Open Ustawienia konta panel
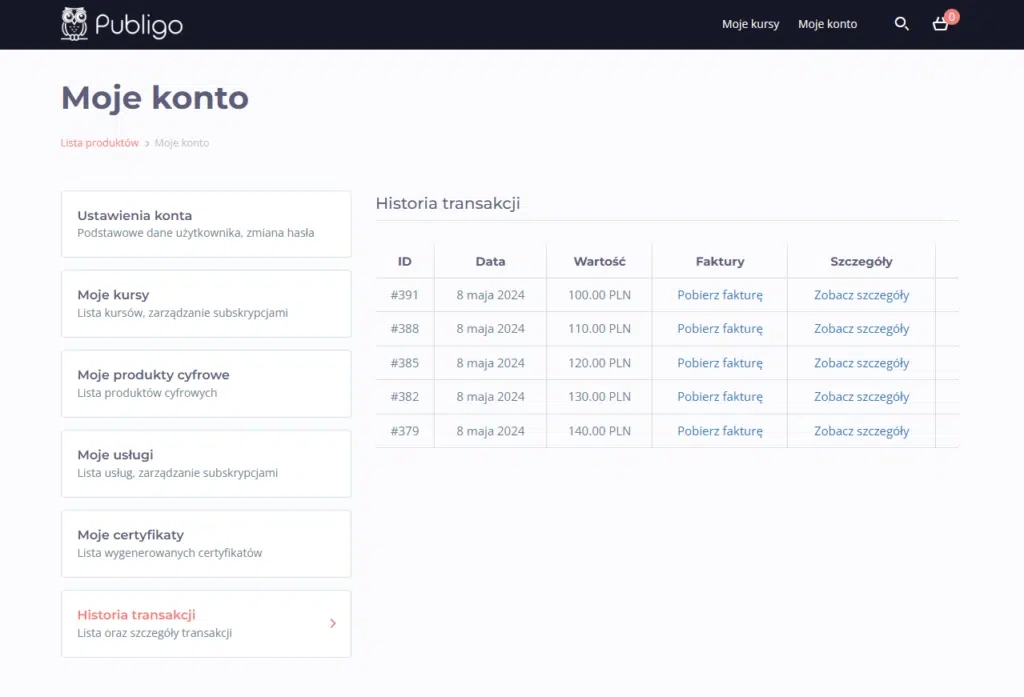This screenshot has height=697, width=1024. pyautogui.click(x=206, y=224)
